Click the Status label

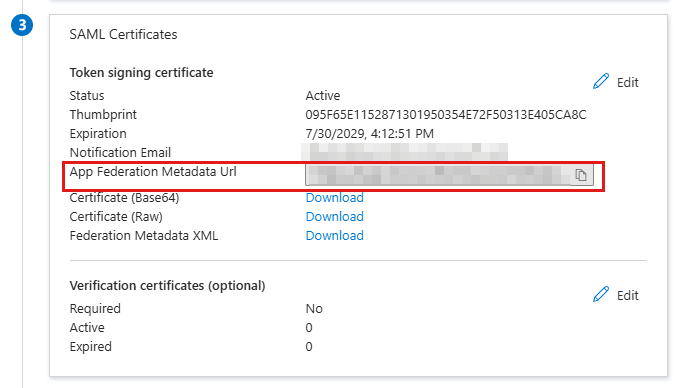point(87,96)
